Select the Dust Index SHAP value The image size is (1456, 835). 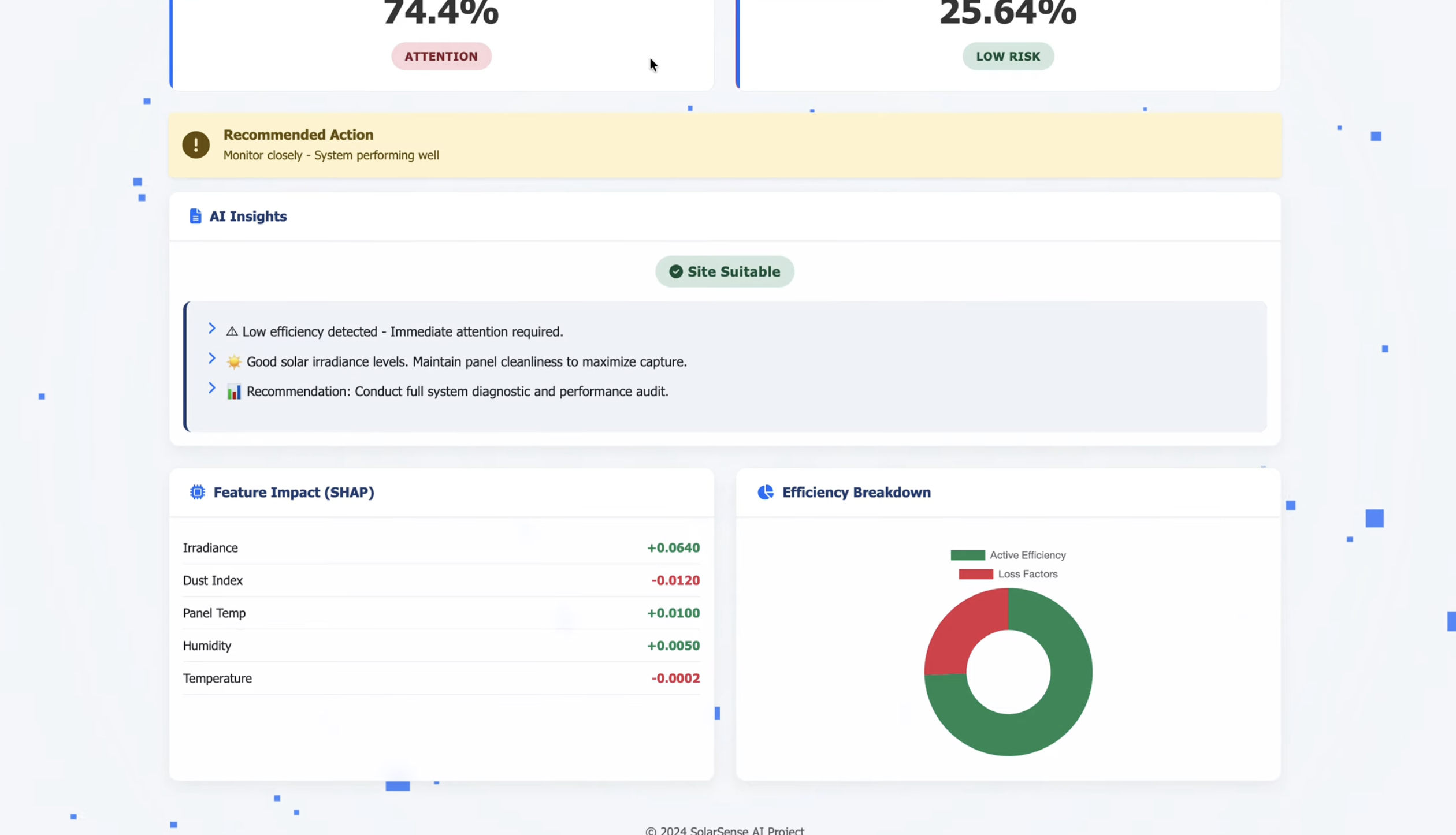coord(675,580)
